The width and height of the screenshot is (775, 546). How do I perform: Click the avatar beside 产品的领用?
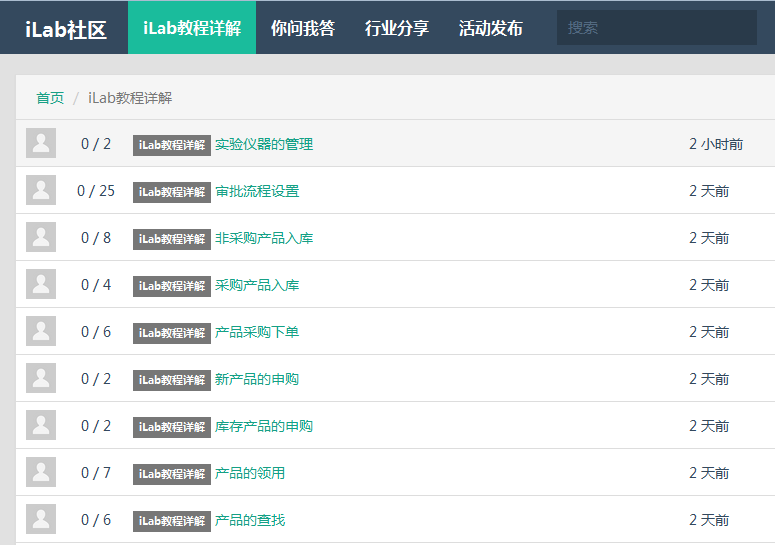[x=41, y=473]
